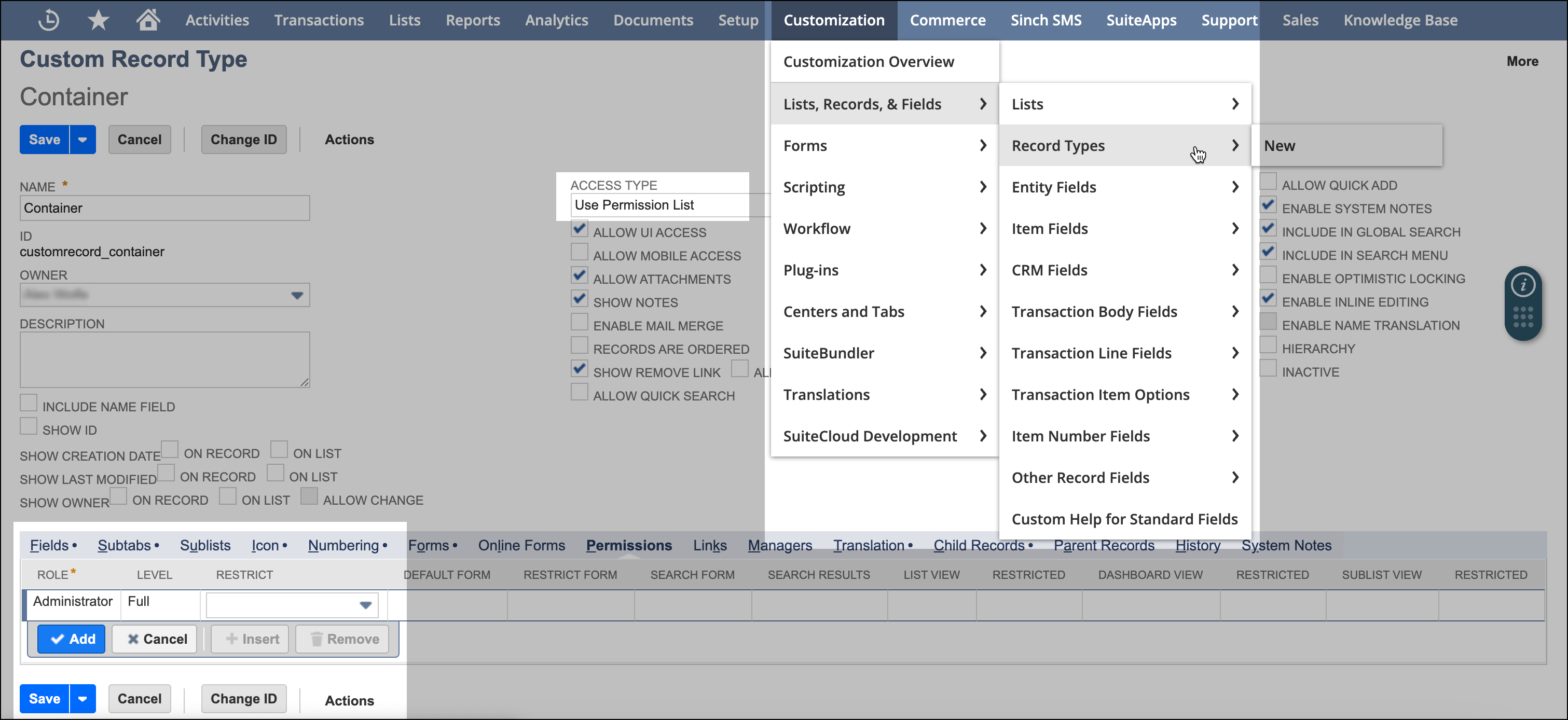
Task: Open the Recent Records clock icon
Action: [x=49, y=20]
